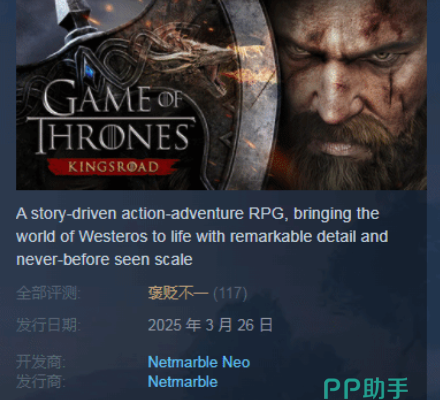440x400 pixels.
Task: Click the GAME OF THRONES title logo
Action: [112, 120]
